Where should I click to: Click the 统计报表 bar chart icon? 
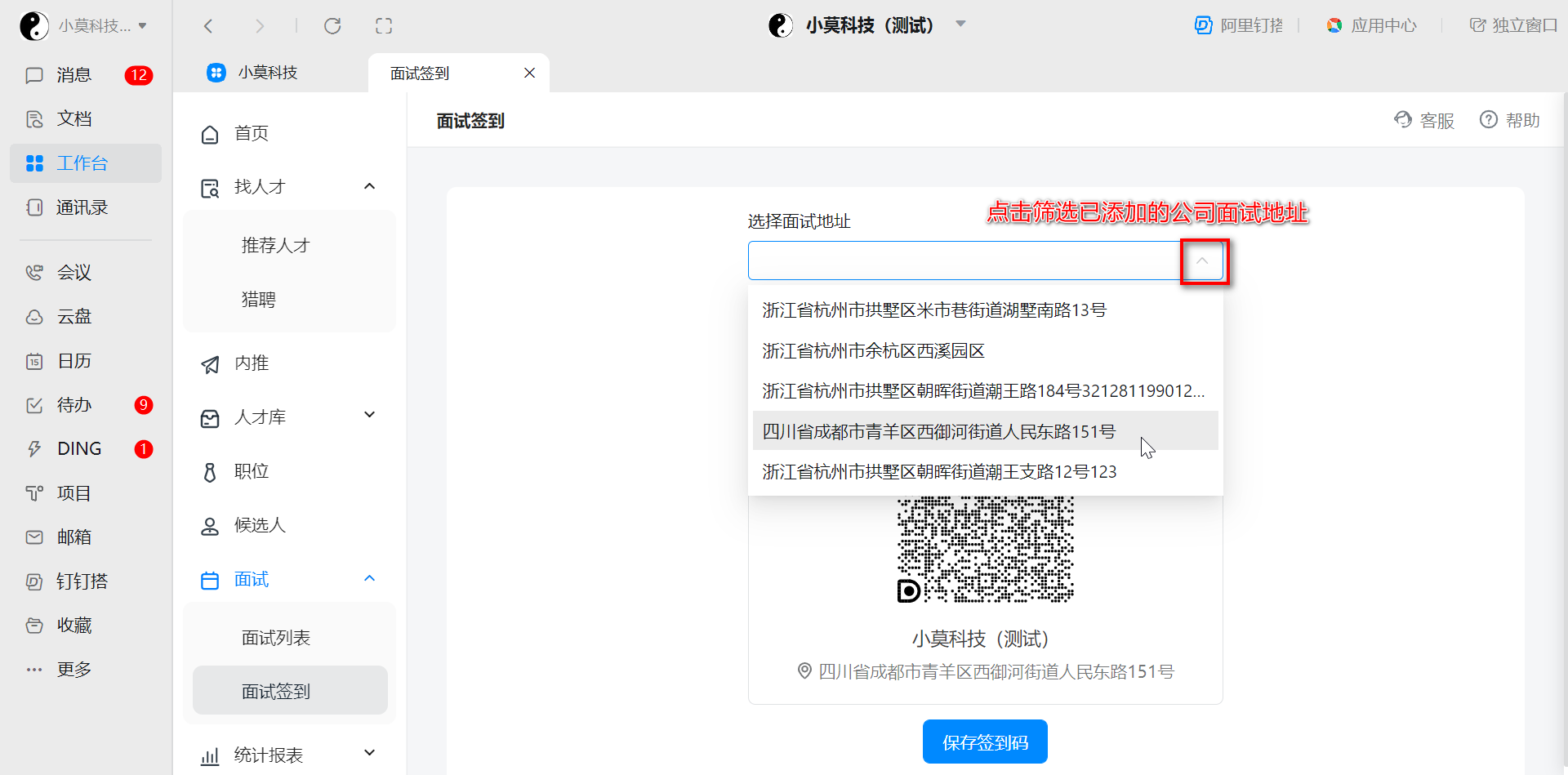(210, 756)
